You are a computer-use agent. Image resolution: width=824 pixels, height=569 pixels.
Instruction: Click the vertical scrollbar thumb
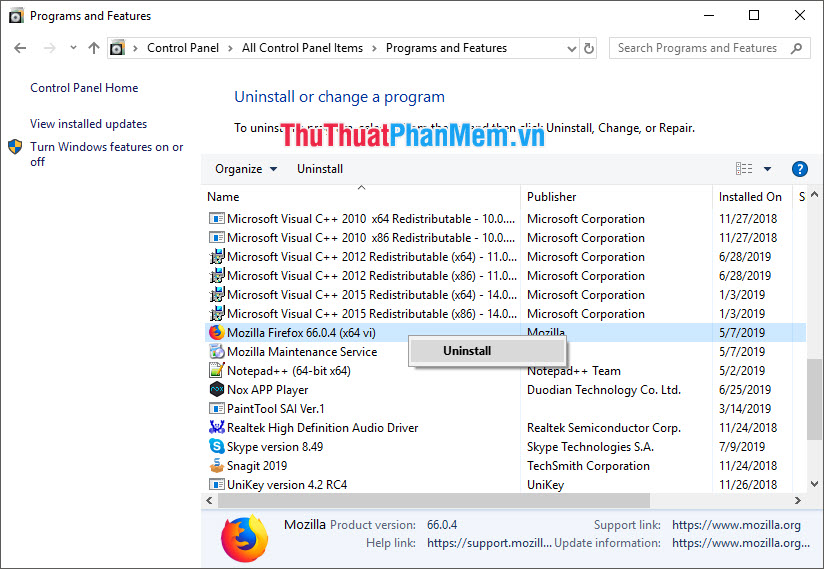coord(815,399)
